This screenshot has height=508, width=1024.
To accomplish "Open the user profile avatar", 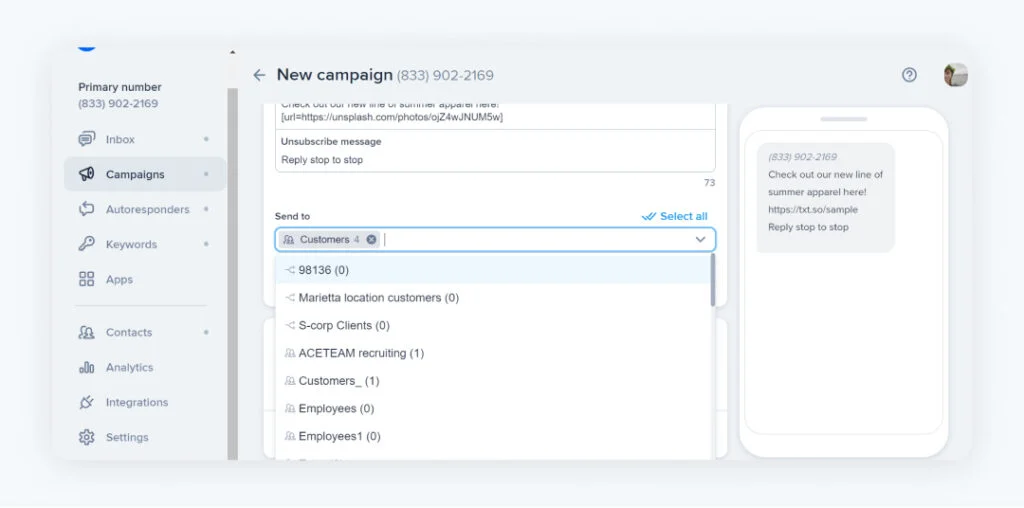I will (x=955, y=75).
